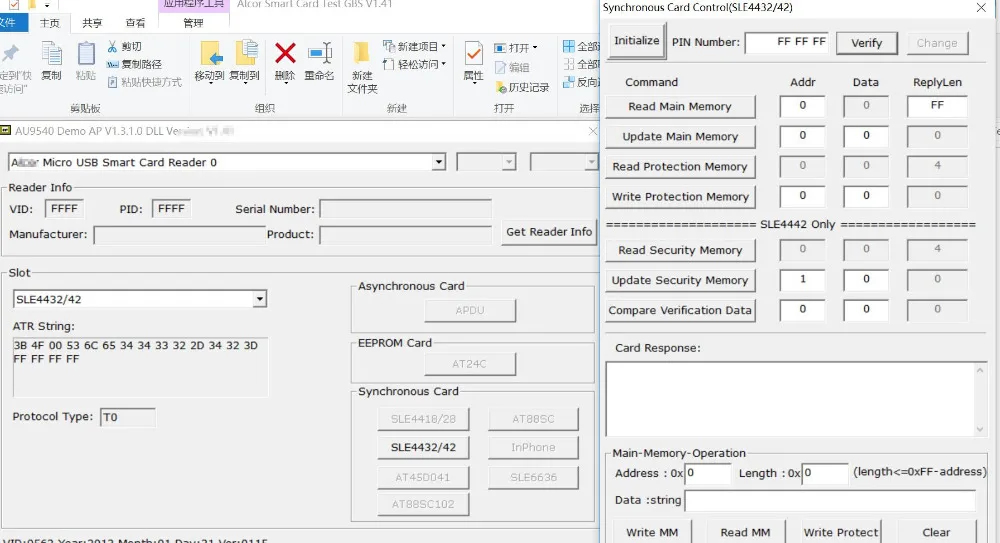
Task: Expand the smart card reader dropdown
Action: [x=438, y=162]
